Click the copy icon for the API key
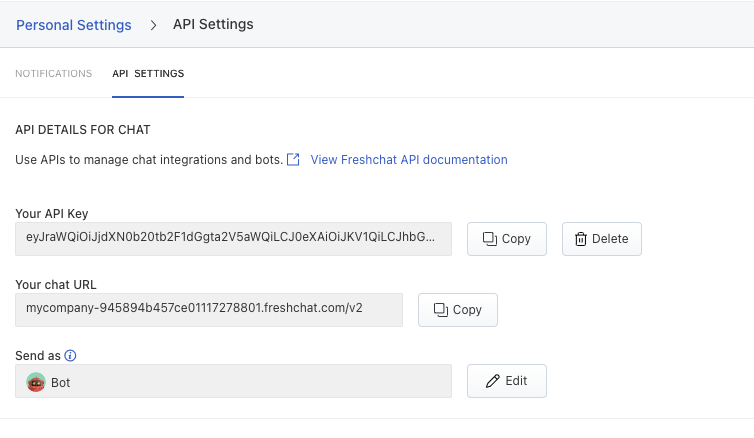The image size is (754, 438). click(x=490, y=239)
